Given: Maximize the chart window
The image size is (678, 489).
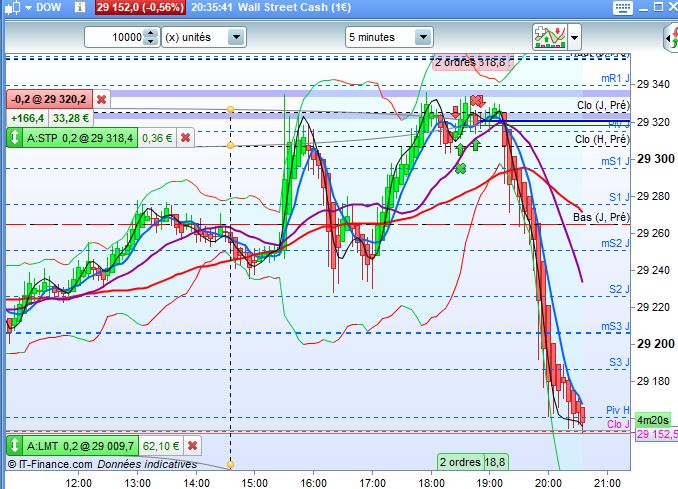Looking at the screenshot, I should pyautogui.click(x=658, y=7).
